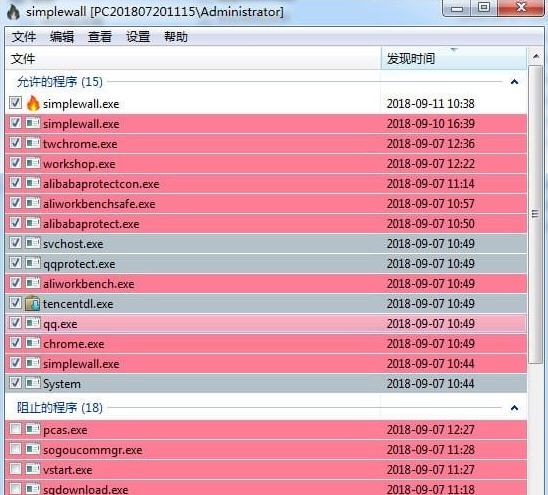This screenshot has width=548, height=495.
Task: Click the icon beside sgdownload.exe
Action: point(33,488)
